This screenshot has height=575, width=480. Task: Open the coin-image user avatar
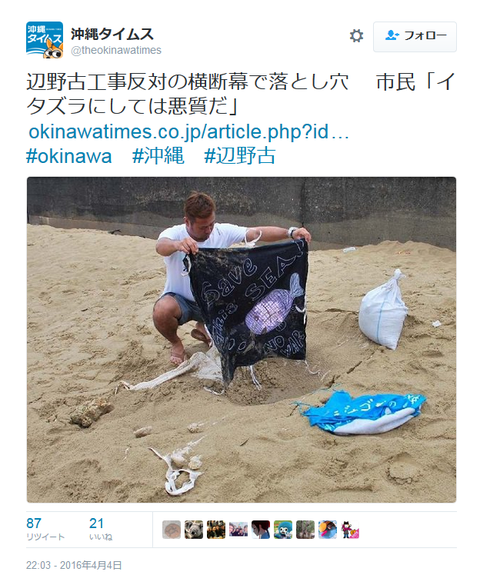(172, 530)
